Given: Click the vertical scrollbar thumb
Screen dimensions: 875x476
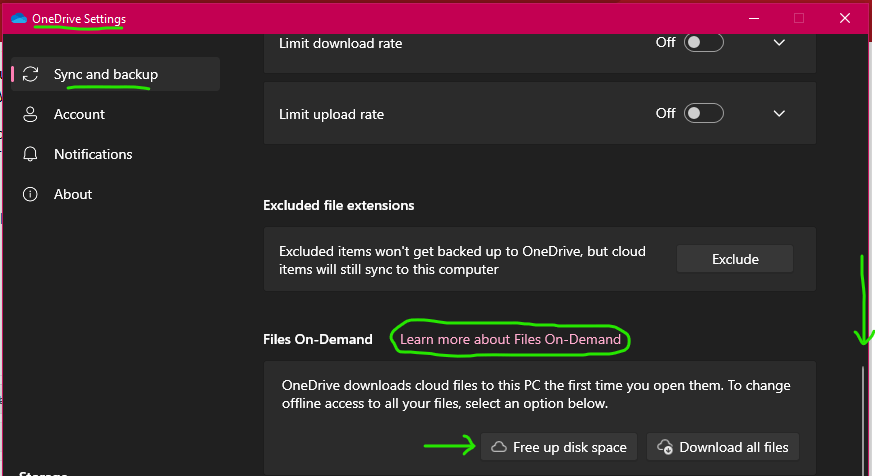Looking at the screenshot, I should click(863, 420).
